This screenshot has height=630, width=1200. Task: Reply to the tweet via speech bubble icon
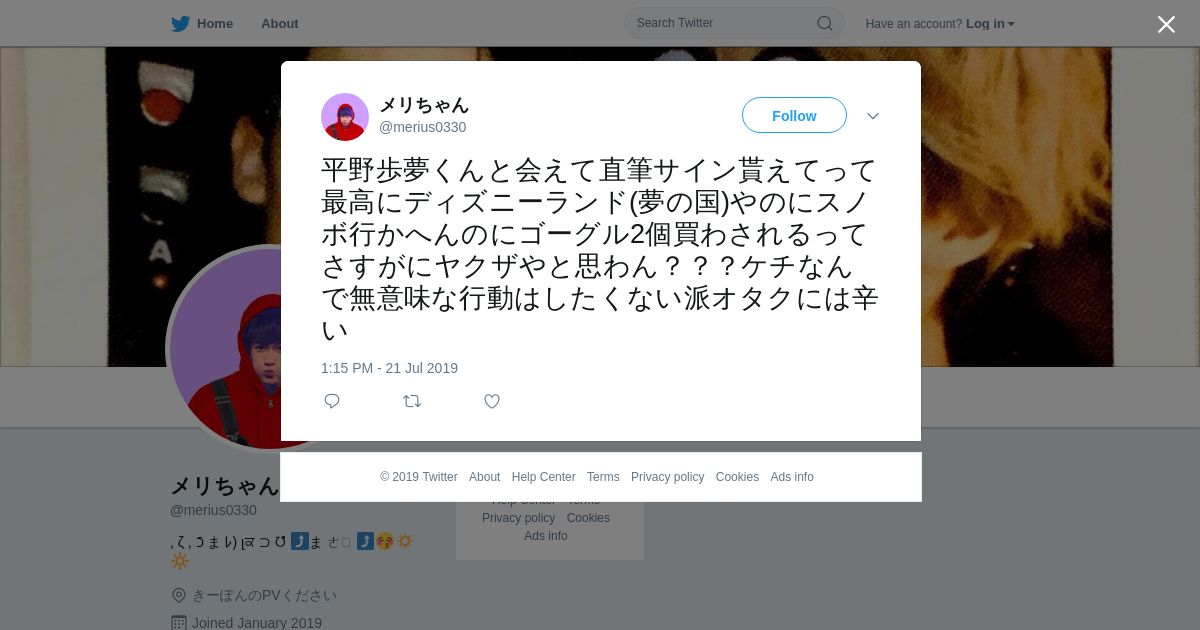tap(332, 401)
